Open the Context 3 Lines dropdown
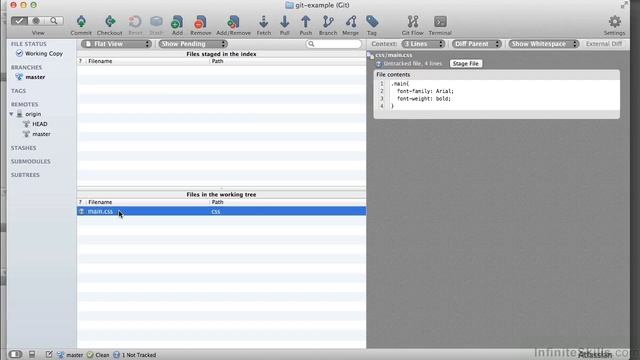The width and height of the screenshot is (640, 360). 423,44
